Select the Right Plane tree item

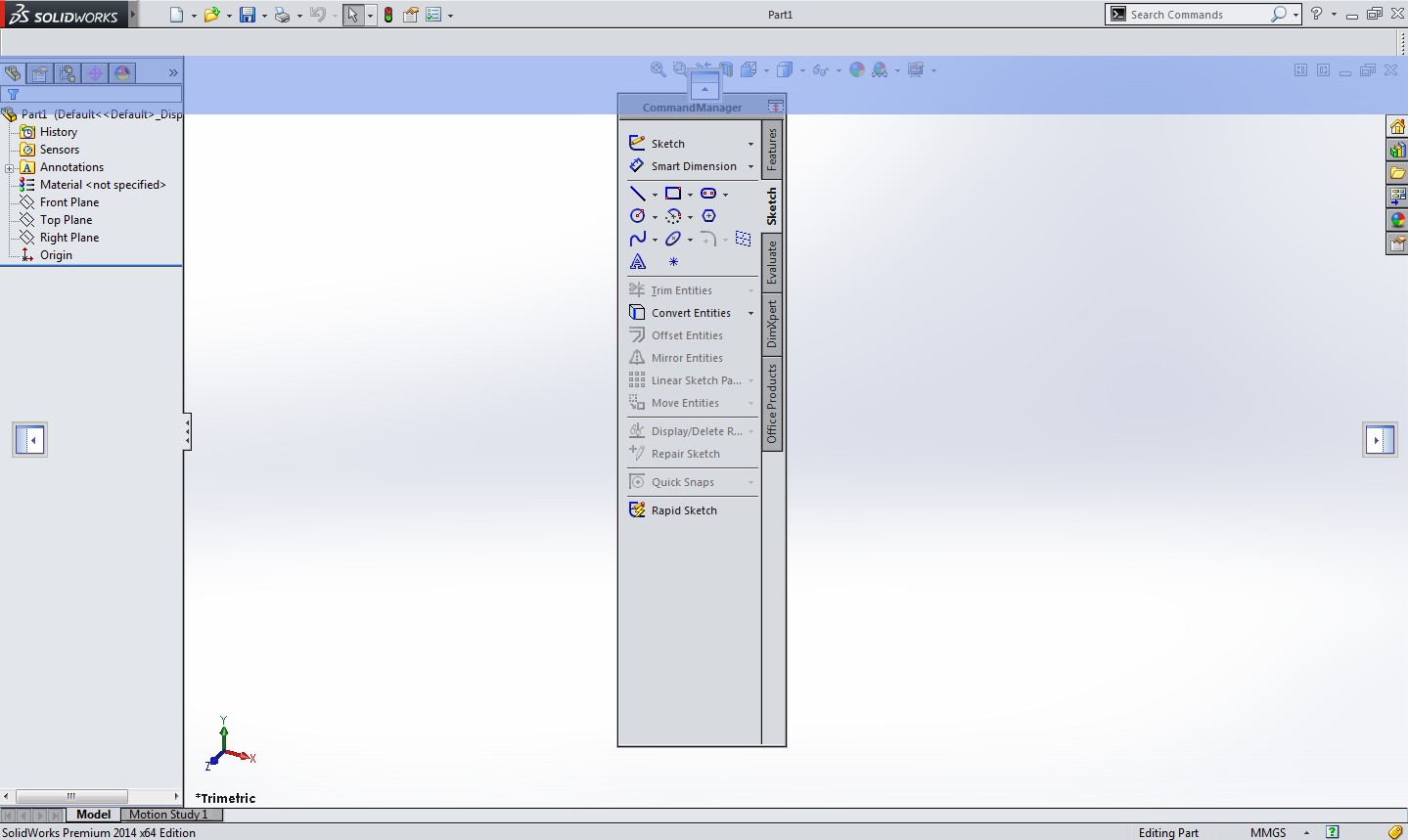click(68, 238)
